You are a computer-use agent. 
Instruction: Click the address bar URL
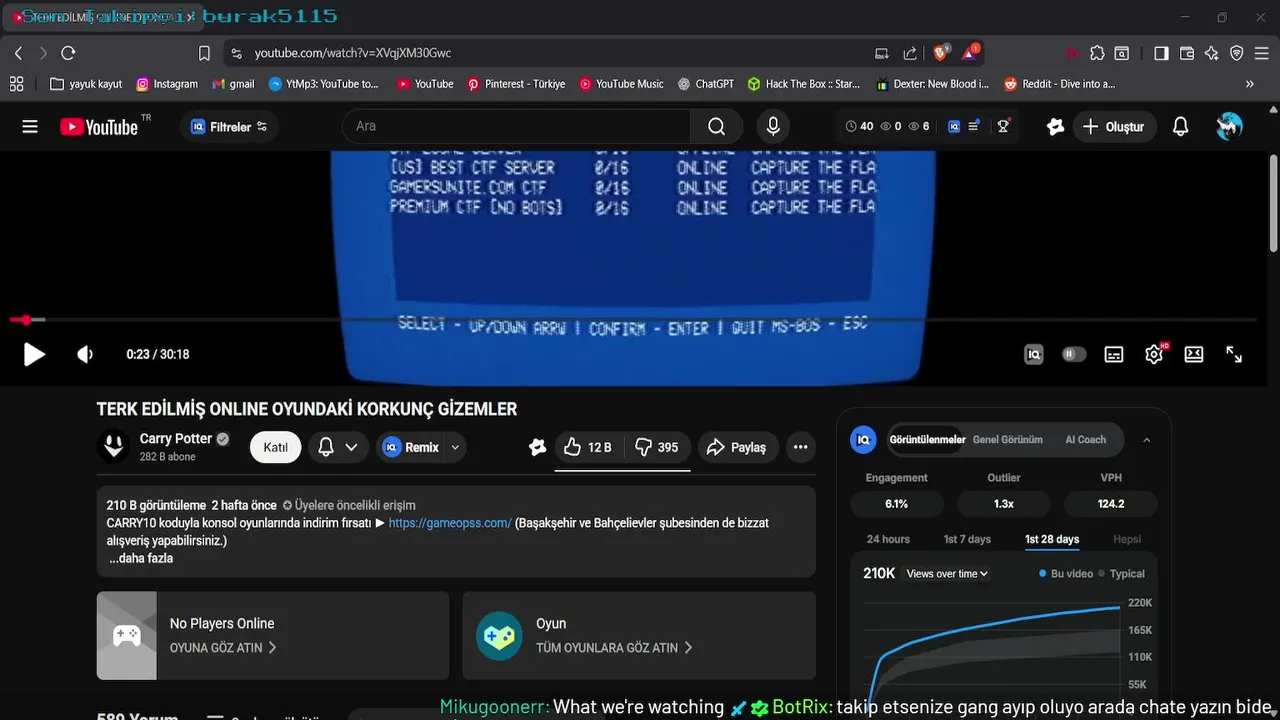pos(352,53)
